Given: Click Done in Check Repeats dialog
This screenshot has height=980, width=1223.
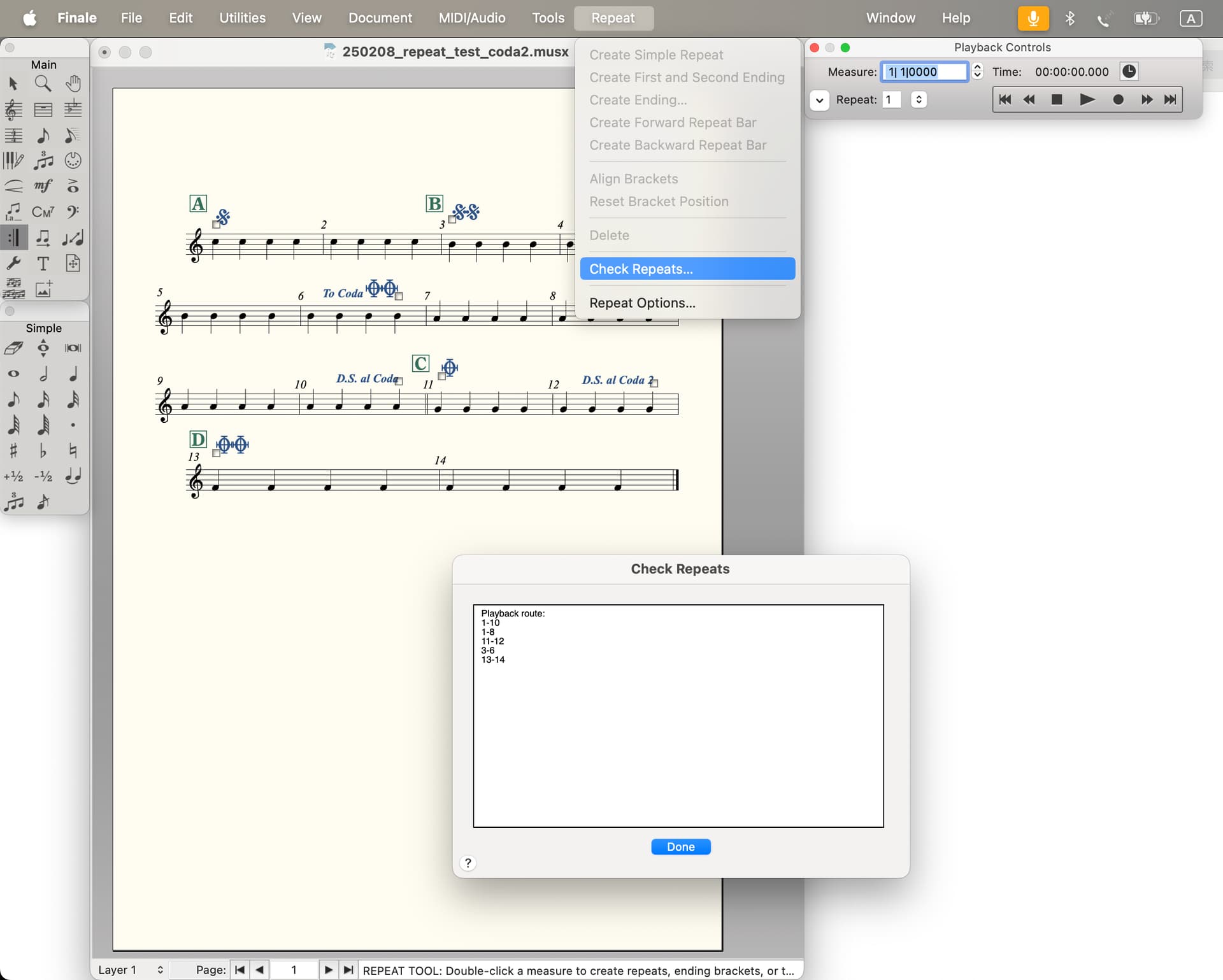Looking at the screenshot, I should pyautogui.click(x=680, y=847).
